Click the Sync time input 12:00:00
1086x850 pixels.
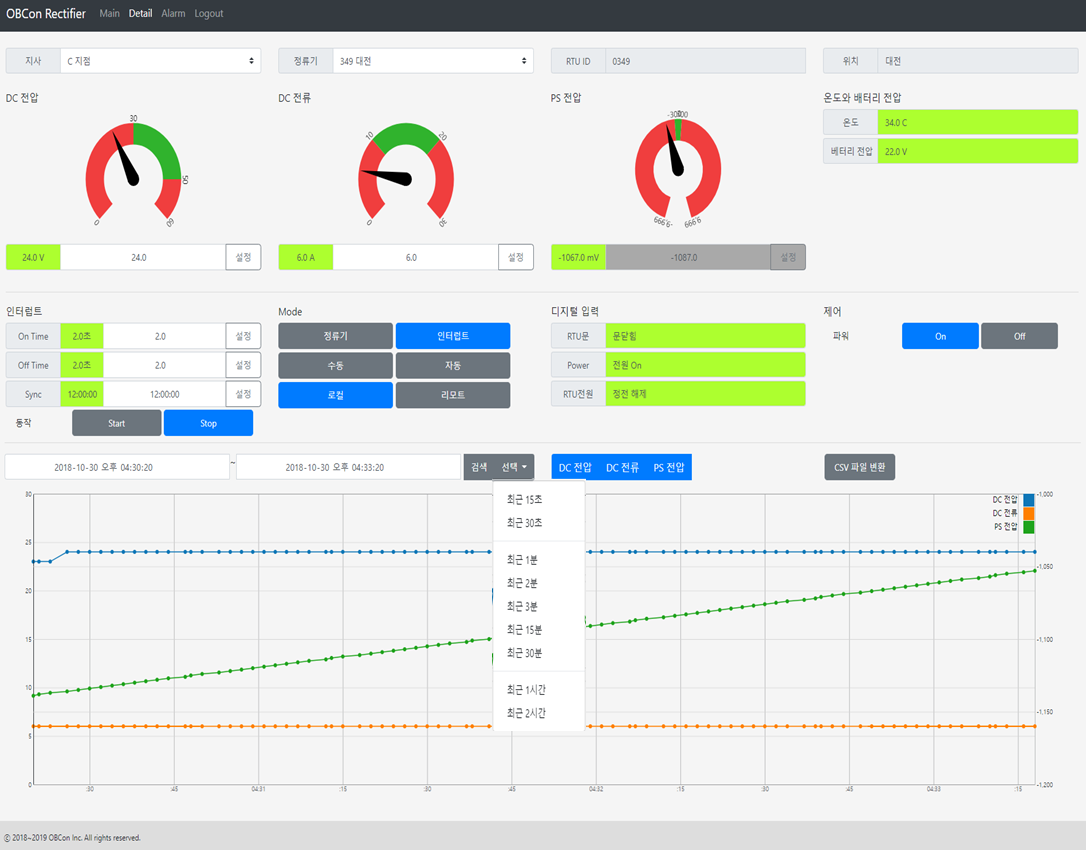click(164, 394)
